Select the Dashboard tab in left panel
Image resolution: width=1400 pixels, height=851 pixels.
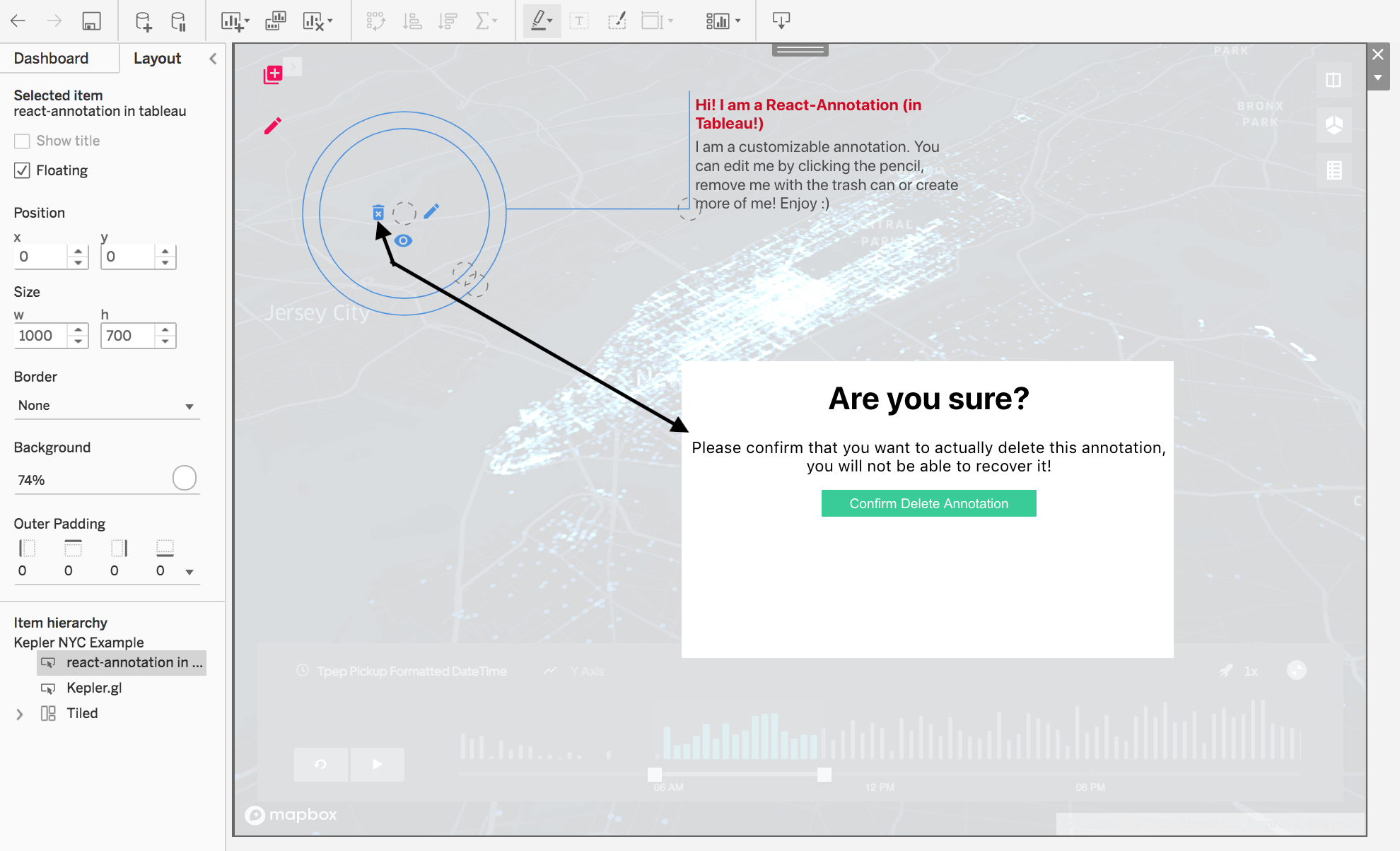(51, 58)
